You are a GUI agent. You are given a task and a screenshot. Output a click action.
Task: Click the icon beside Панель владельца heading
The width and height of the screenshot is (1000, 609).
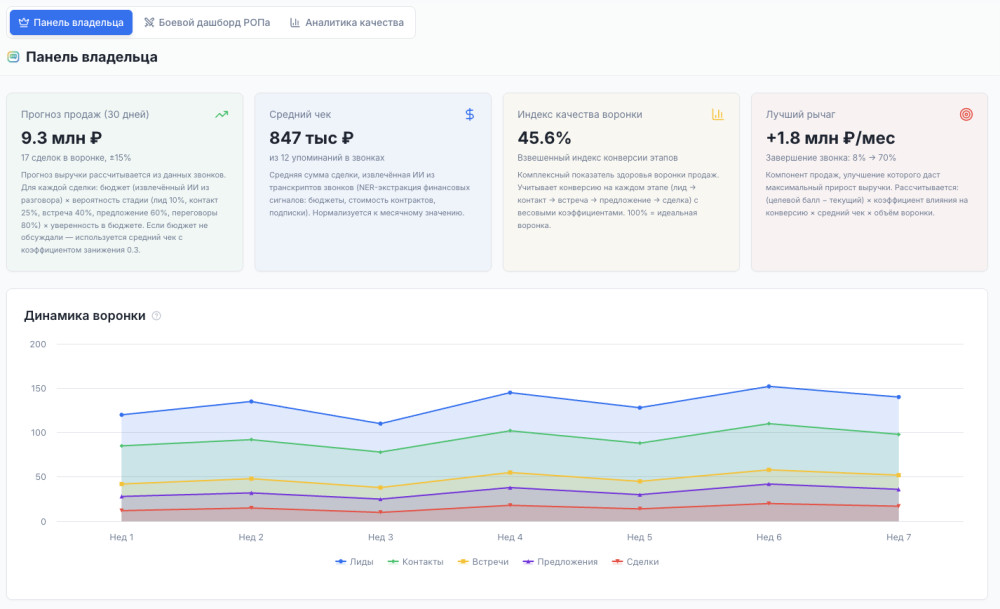click(13, 57)
